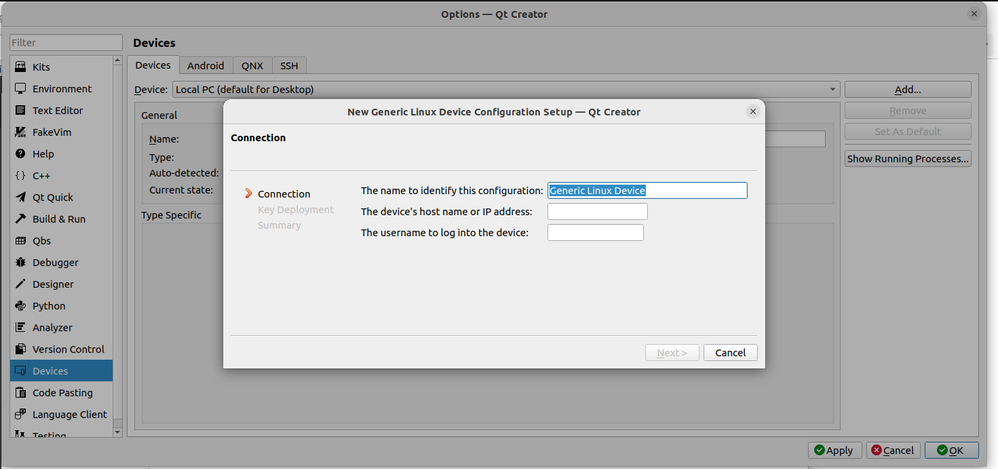
Task: Select the Language Client category label
Action: point(69,414)
